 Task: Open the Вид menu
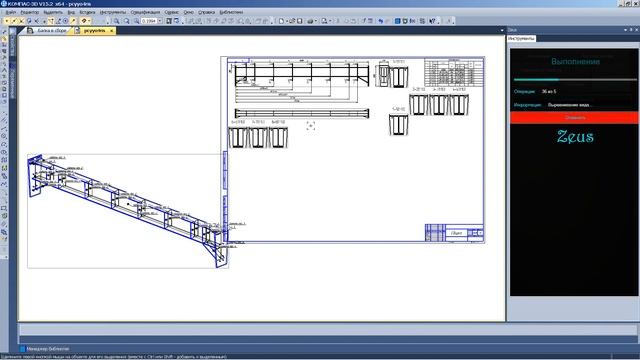(x=71, y=12)
